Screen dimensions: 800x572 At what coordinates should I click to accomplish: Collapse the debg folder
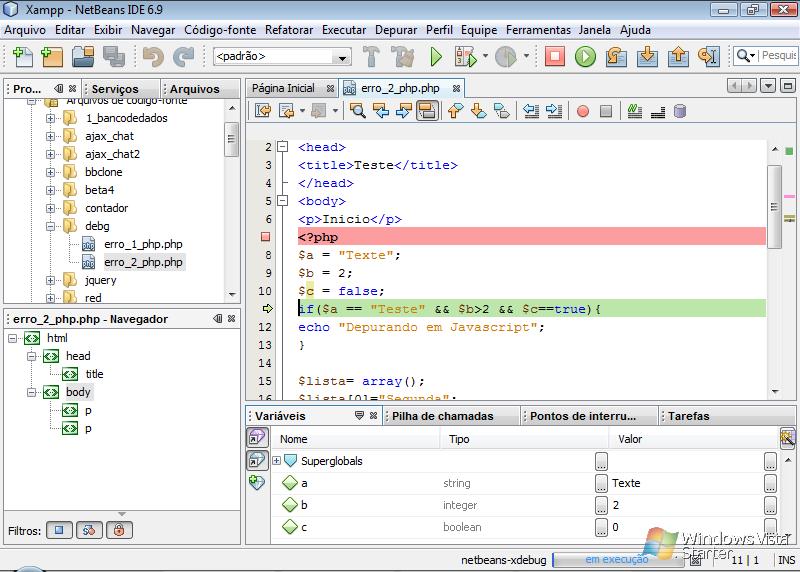click(50, 226)
